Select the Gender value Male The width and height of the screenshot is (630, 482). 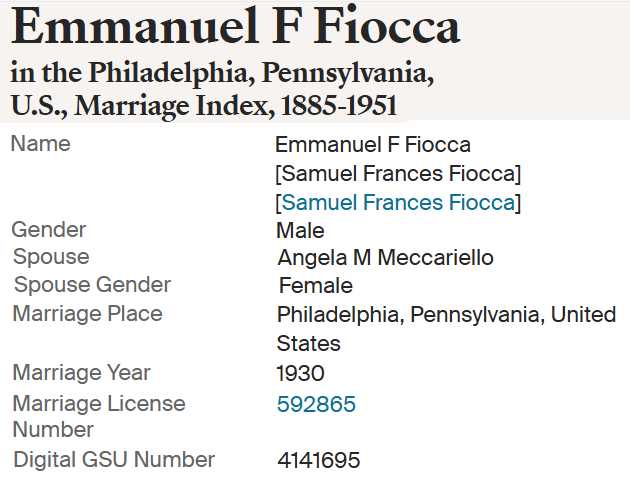point(300,231)
